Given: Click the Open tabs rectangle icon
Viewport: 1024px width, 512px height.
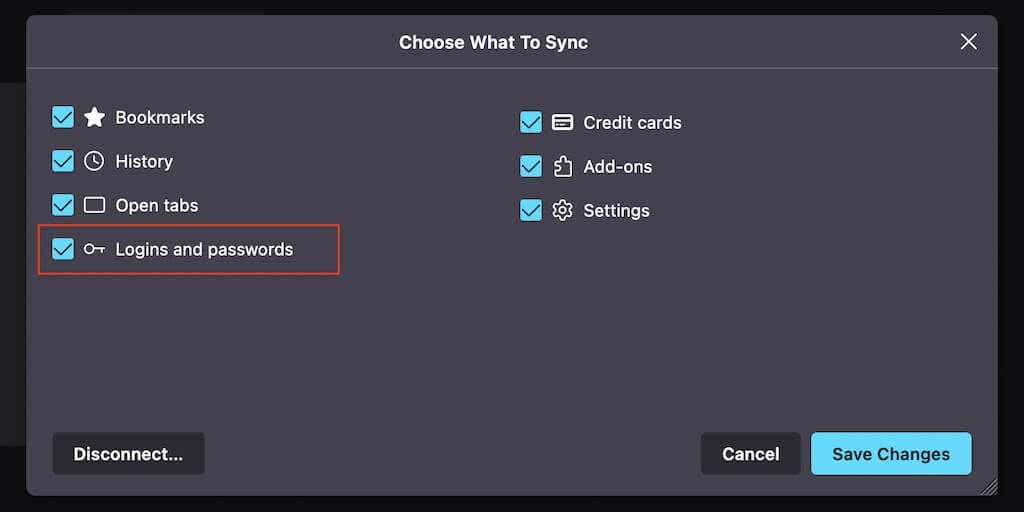Looking at the screenshot, I should [94, 205].
